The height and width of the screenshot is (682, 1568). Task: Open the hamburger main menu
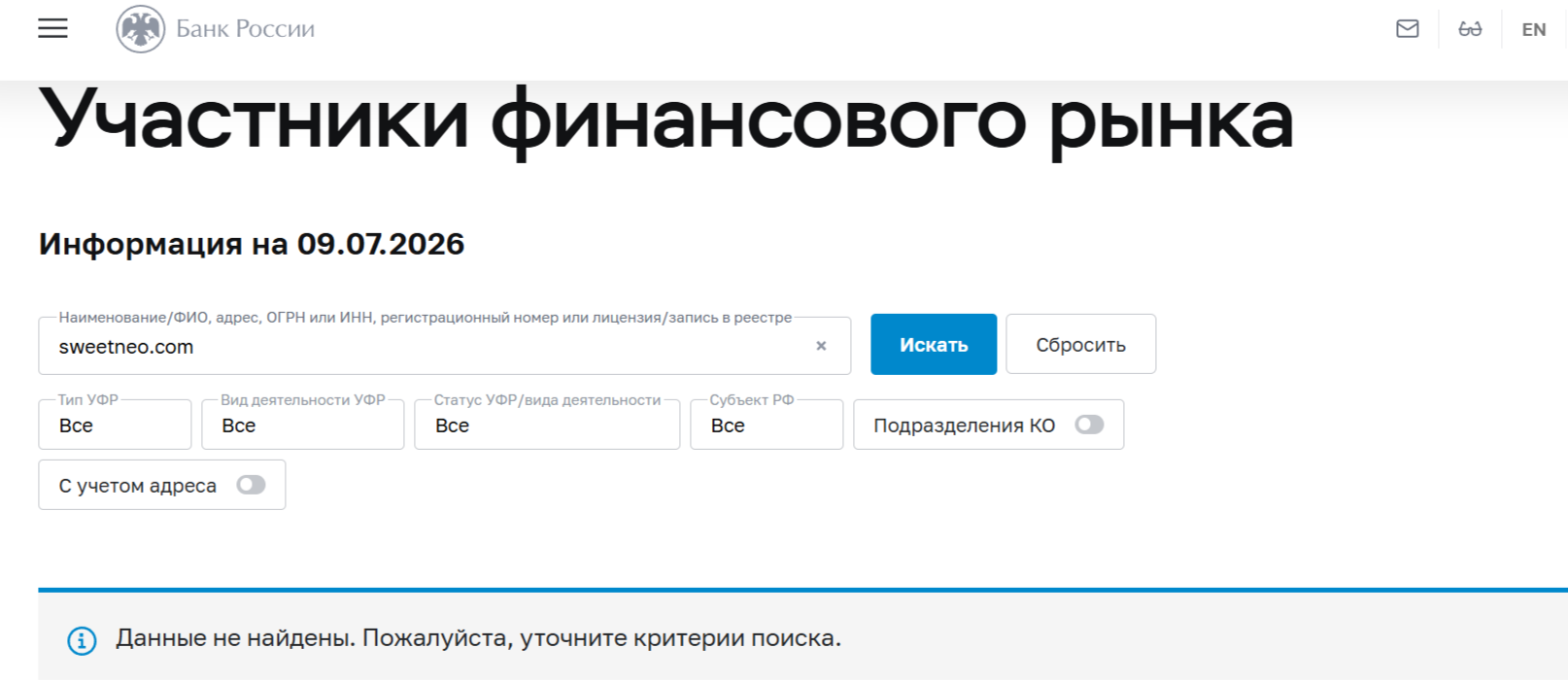52,28
